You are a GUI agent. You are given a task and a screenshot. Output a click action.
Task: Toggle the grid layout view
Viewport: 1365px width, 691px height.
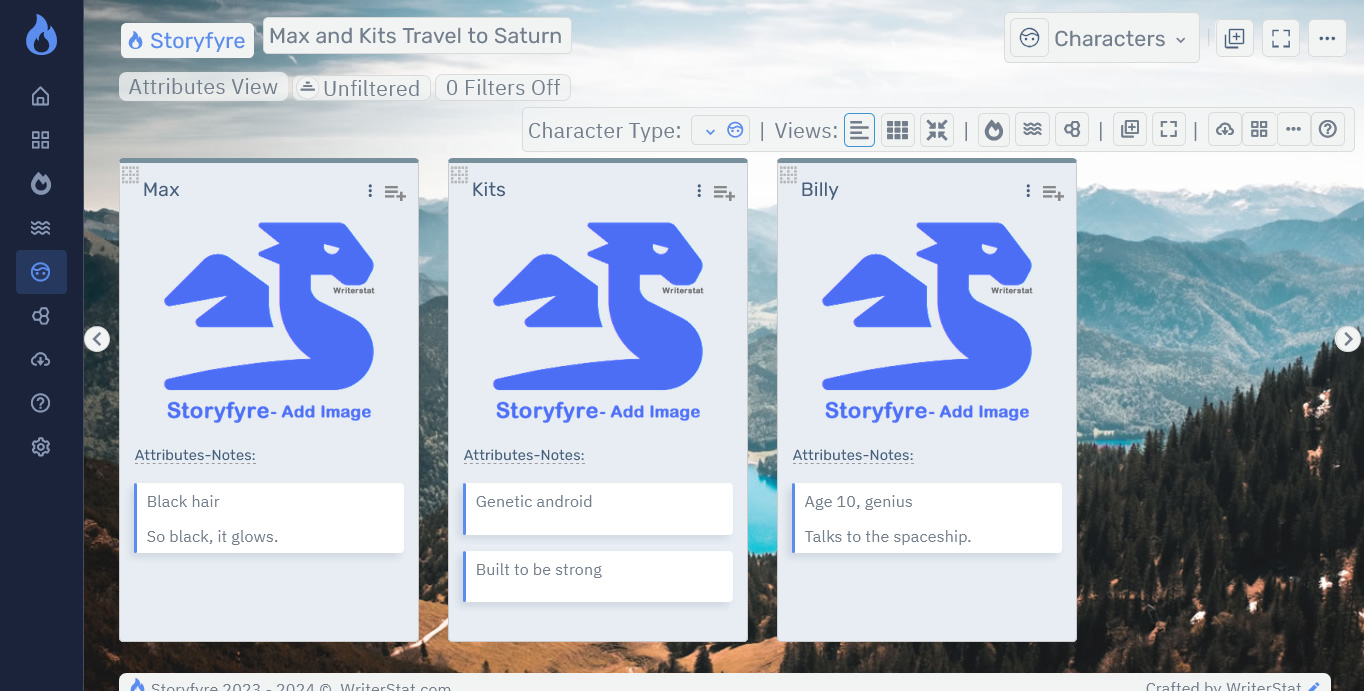tap(897, 129)
